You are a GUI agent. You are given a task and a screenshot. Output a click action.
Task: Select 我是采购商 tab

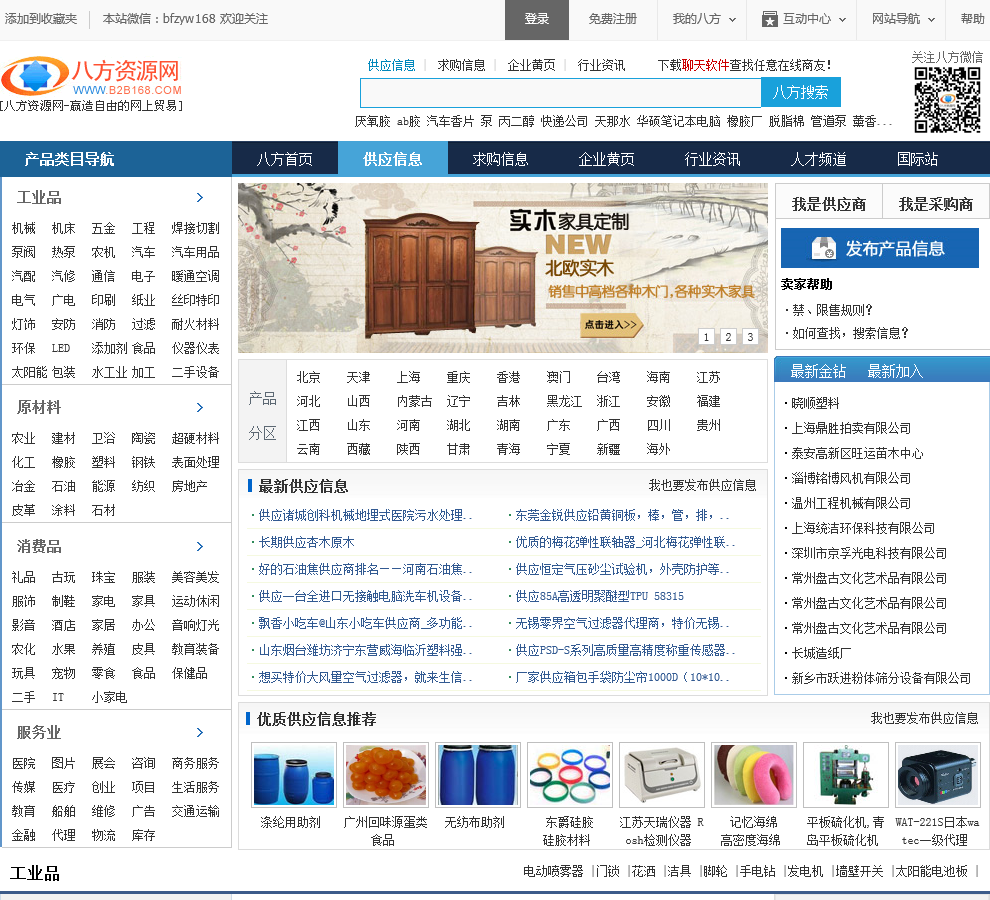[936, 204]
